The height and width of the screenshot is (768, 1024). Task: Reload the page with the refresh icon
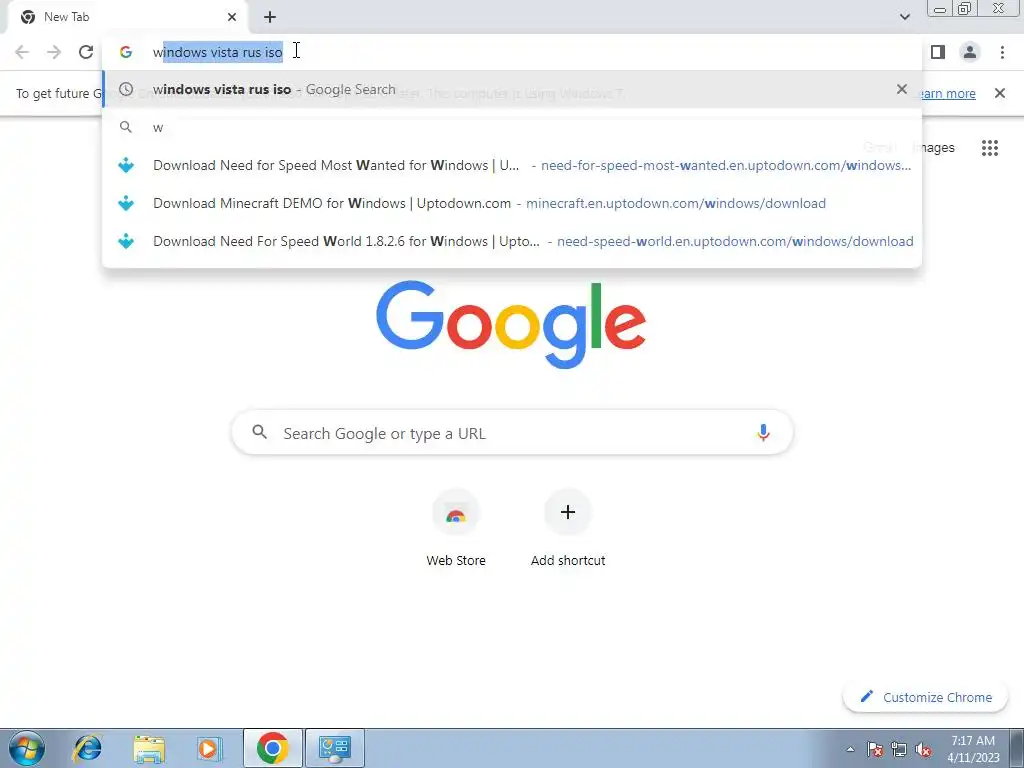pos(86,52)
